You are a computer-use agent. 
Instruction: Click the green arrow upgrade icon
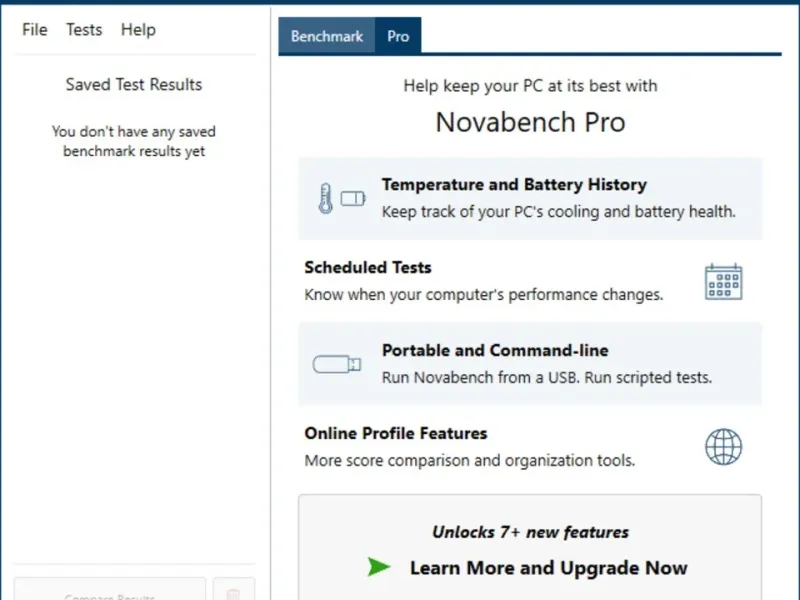point(378,567)
